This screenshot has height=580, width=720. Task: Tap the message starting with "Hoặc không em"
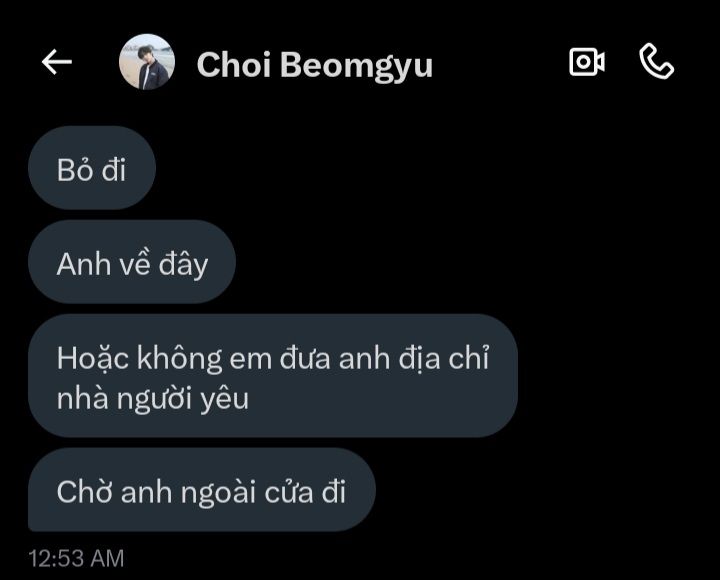coord(273,376)
